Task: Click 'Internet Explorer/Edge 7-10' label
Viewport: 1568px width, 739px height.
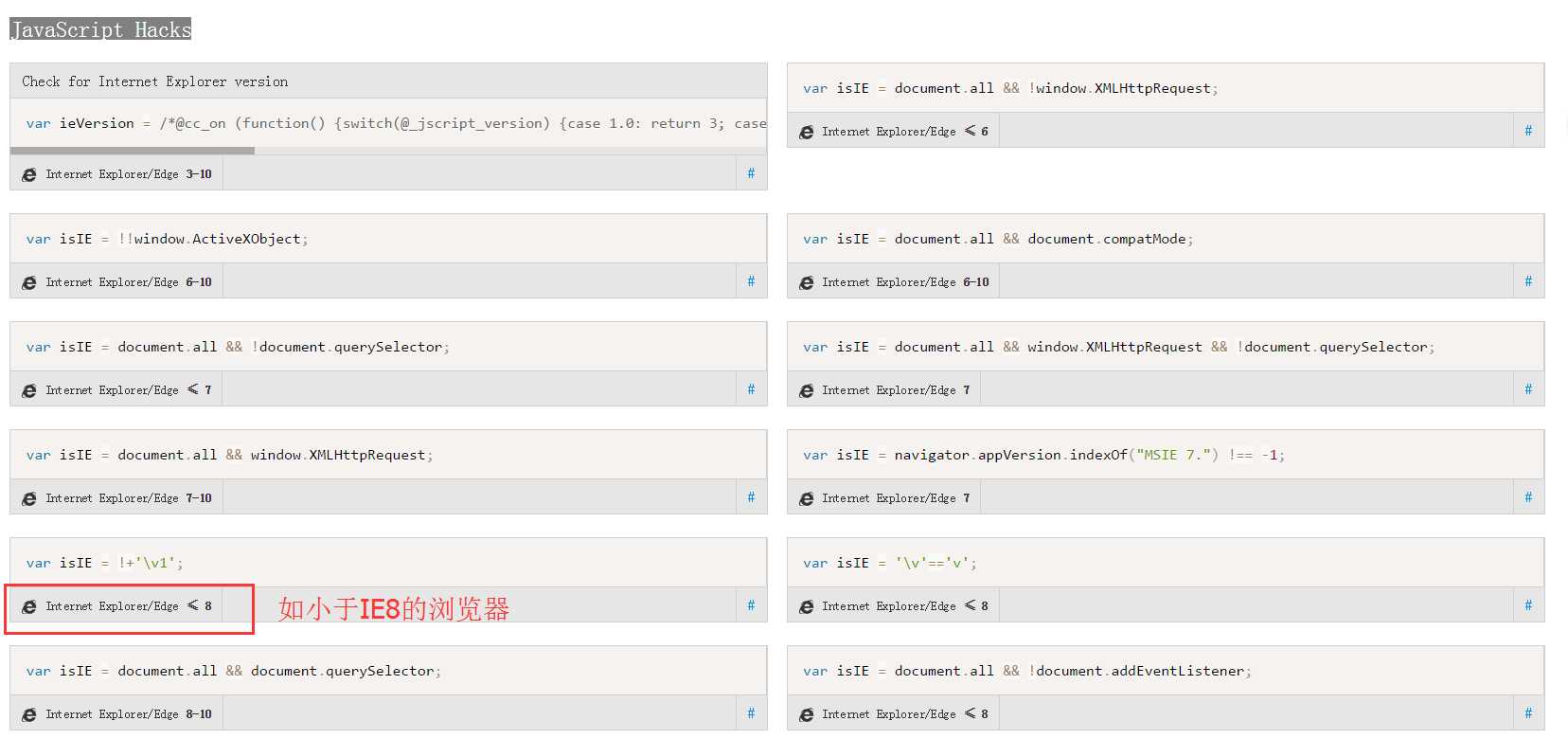Action: (129, 498)
